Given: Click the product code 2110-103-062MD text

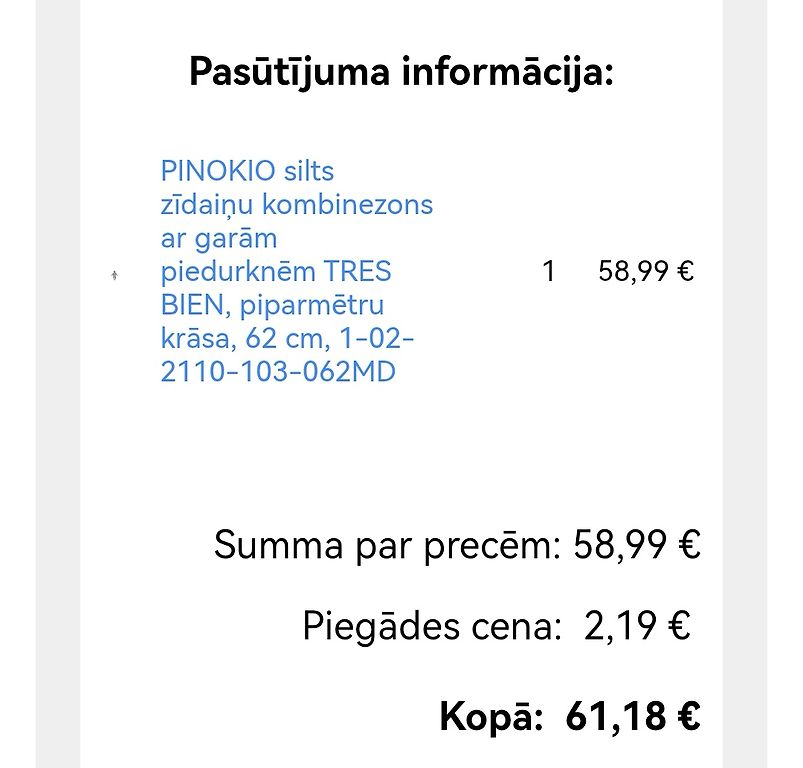Looking at the screenshot, I should (278, 372).
